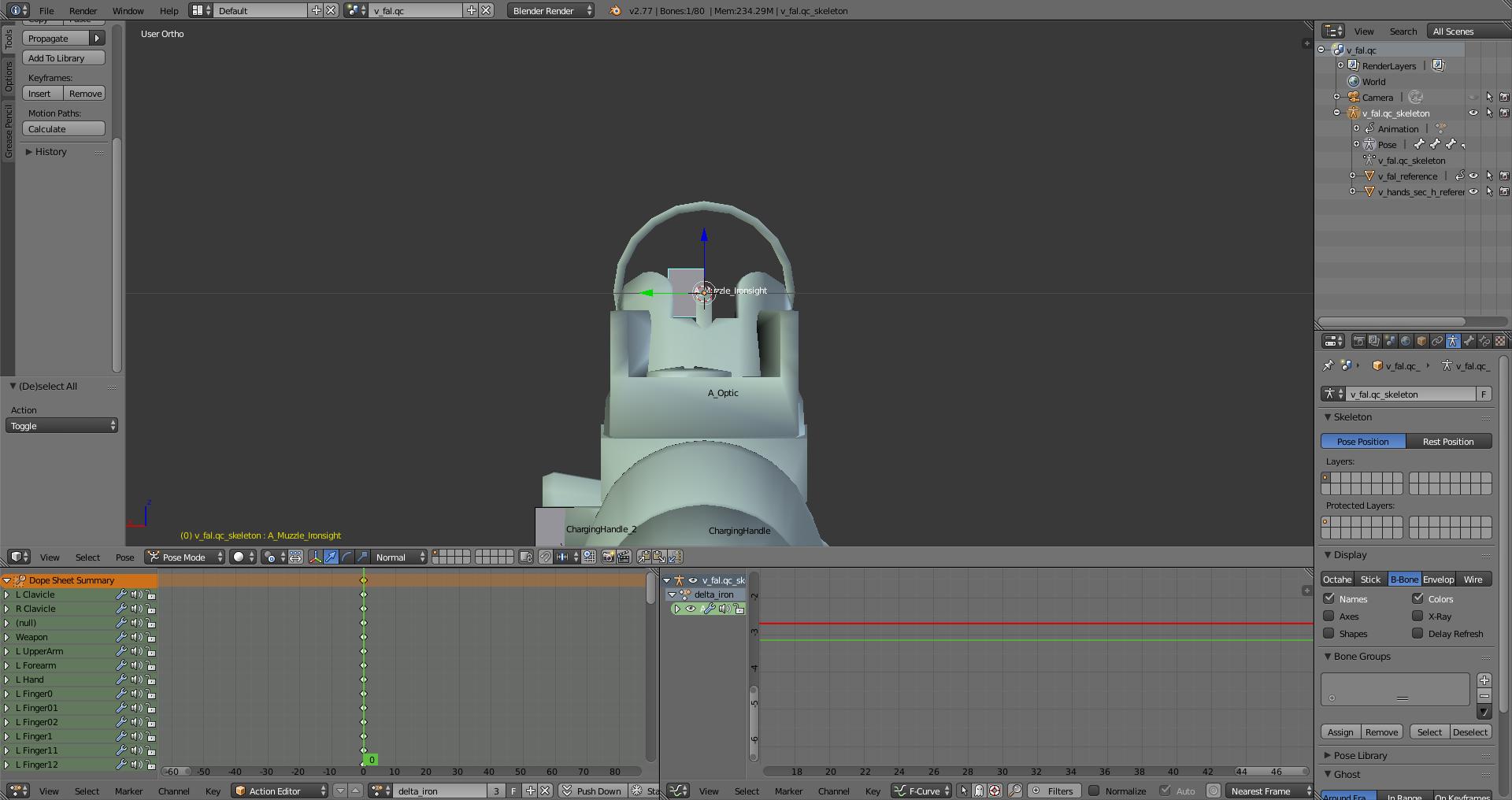1512x800 pixels.
Task: Click the ghost curves icon in graph editor
Action: click(x=979, y=791)
